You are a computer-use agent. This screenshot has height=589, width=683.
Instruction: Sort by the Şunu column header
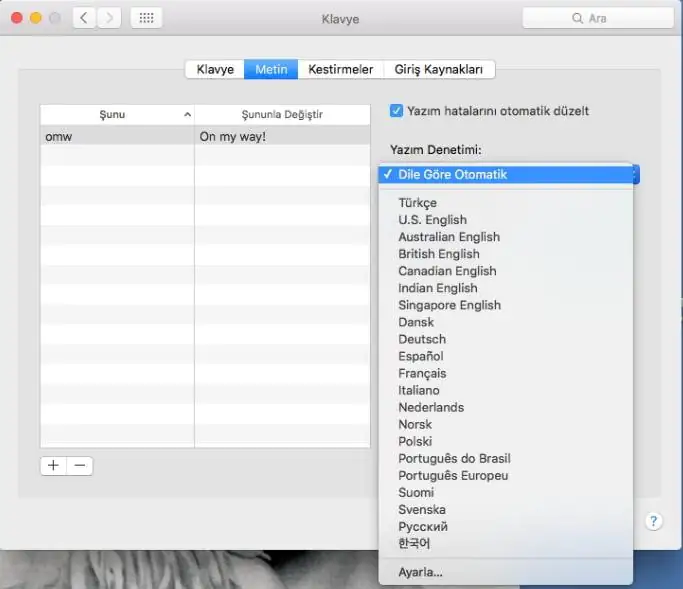tap(117, 114)
